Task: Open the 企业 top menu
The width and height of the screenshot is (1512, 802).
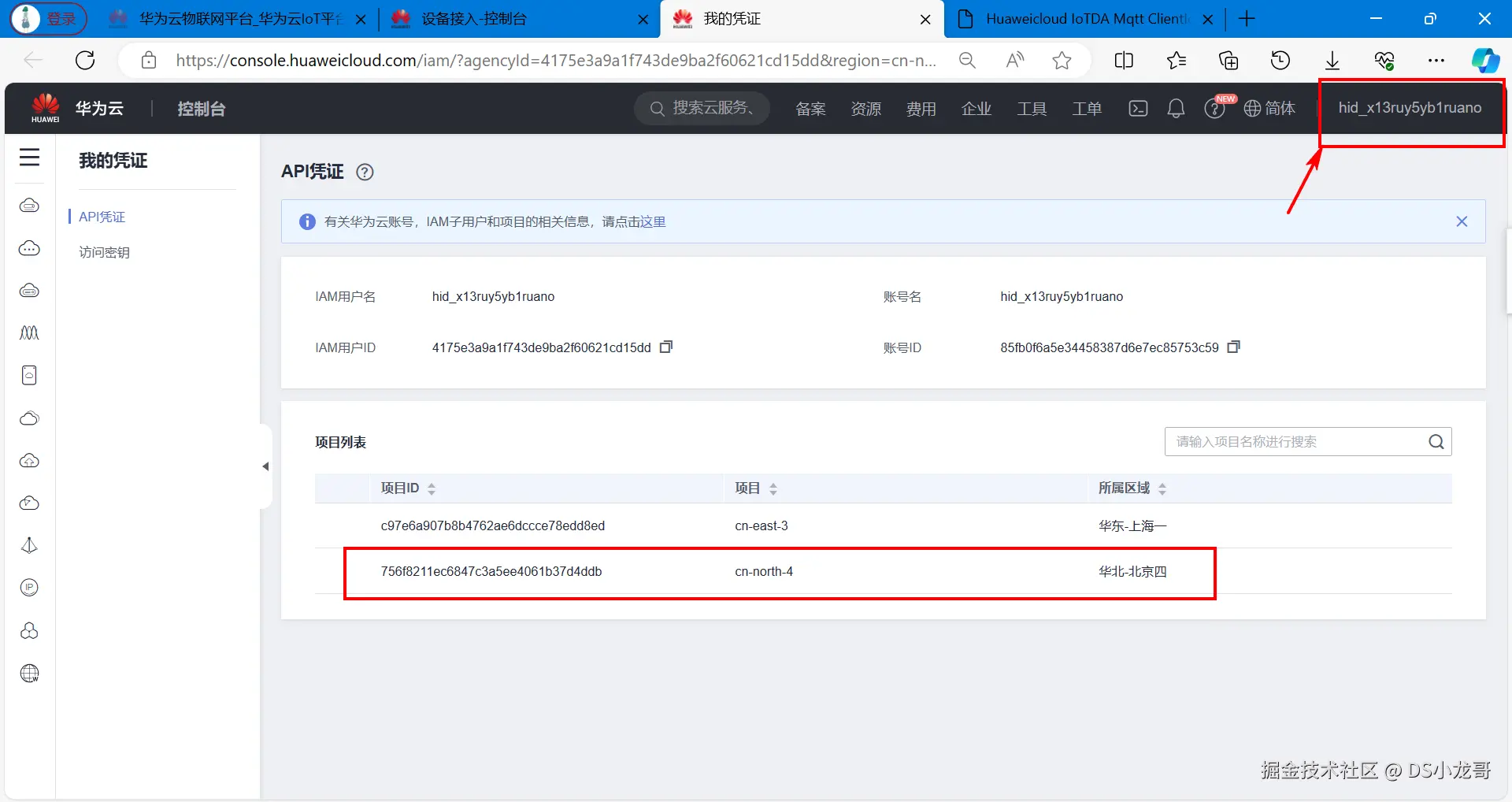Action: 976,109
